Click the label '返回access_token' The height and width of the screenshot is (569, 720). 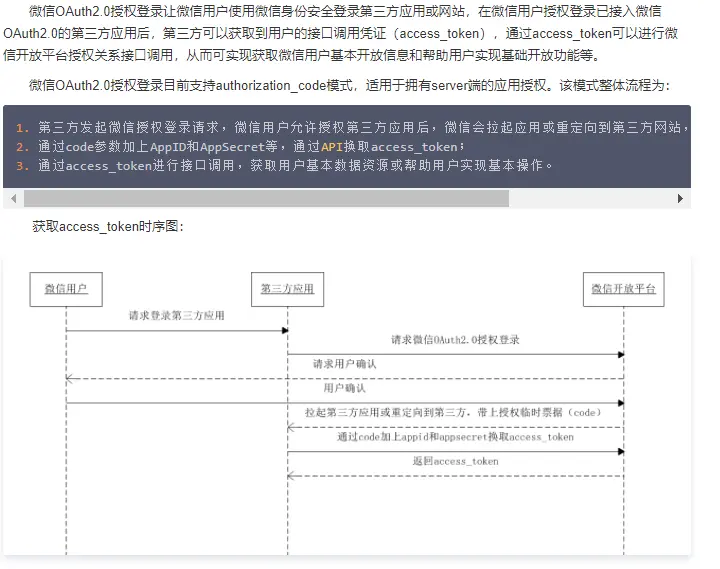click(456, 461)
